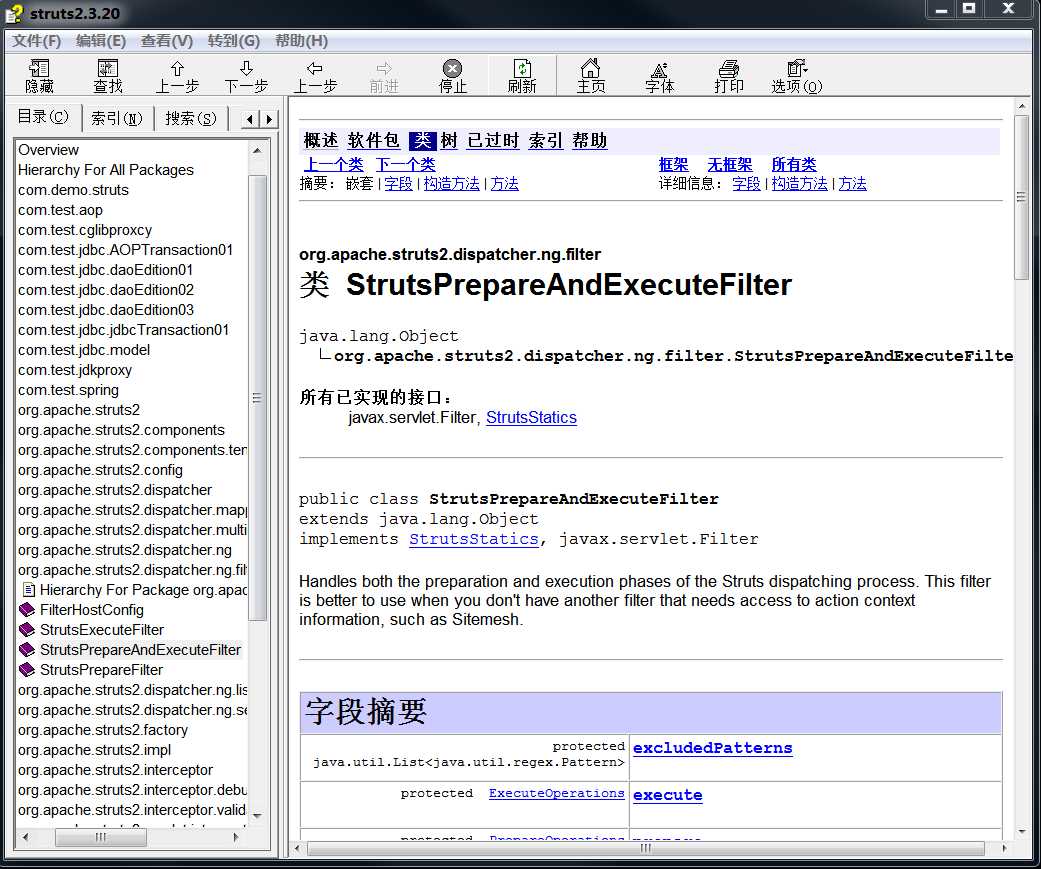Go to 下一个类 link
Image resolution: width=1041 pixels, height=869 pixels.
click(x=406, y=164)
